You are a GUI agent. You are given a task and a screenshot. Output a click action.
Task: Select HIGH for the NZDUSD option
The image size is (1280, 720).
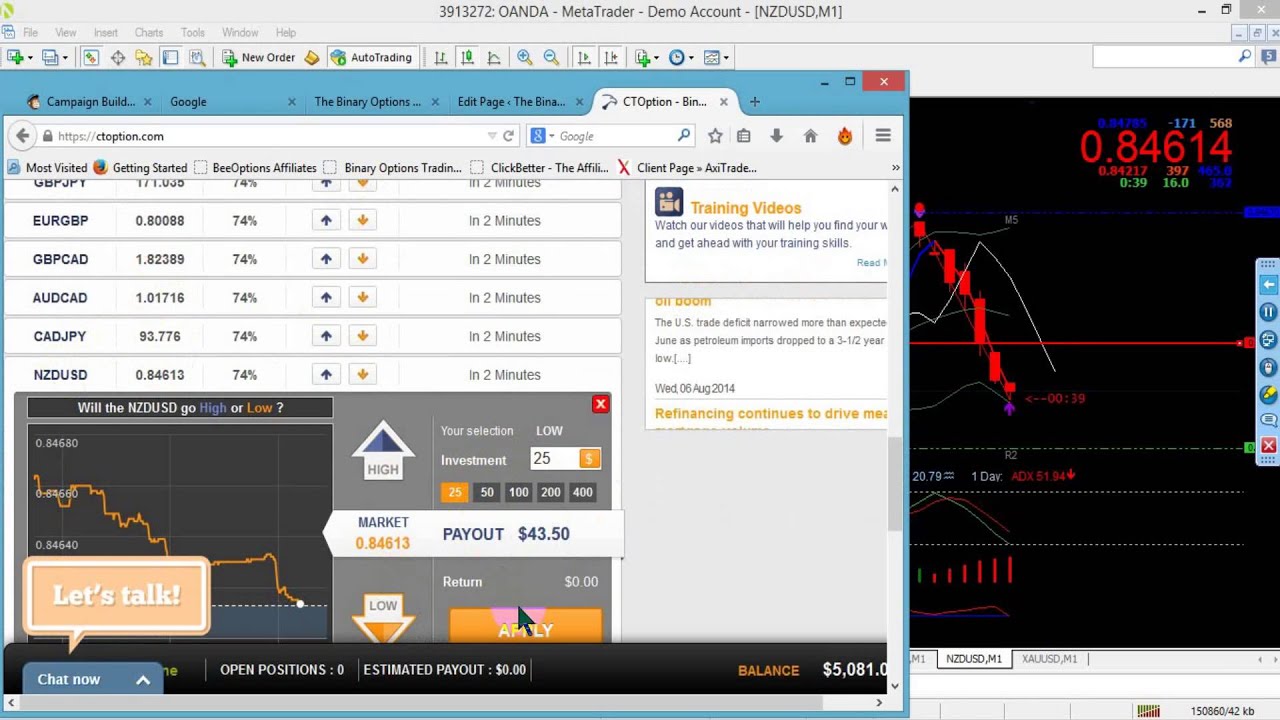(382, 450)
